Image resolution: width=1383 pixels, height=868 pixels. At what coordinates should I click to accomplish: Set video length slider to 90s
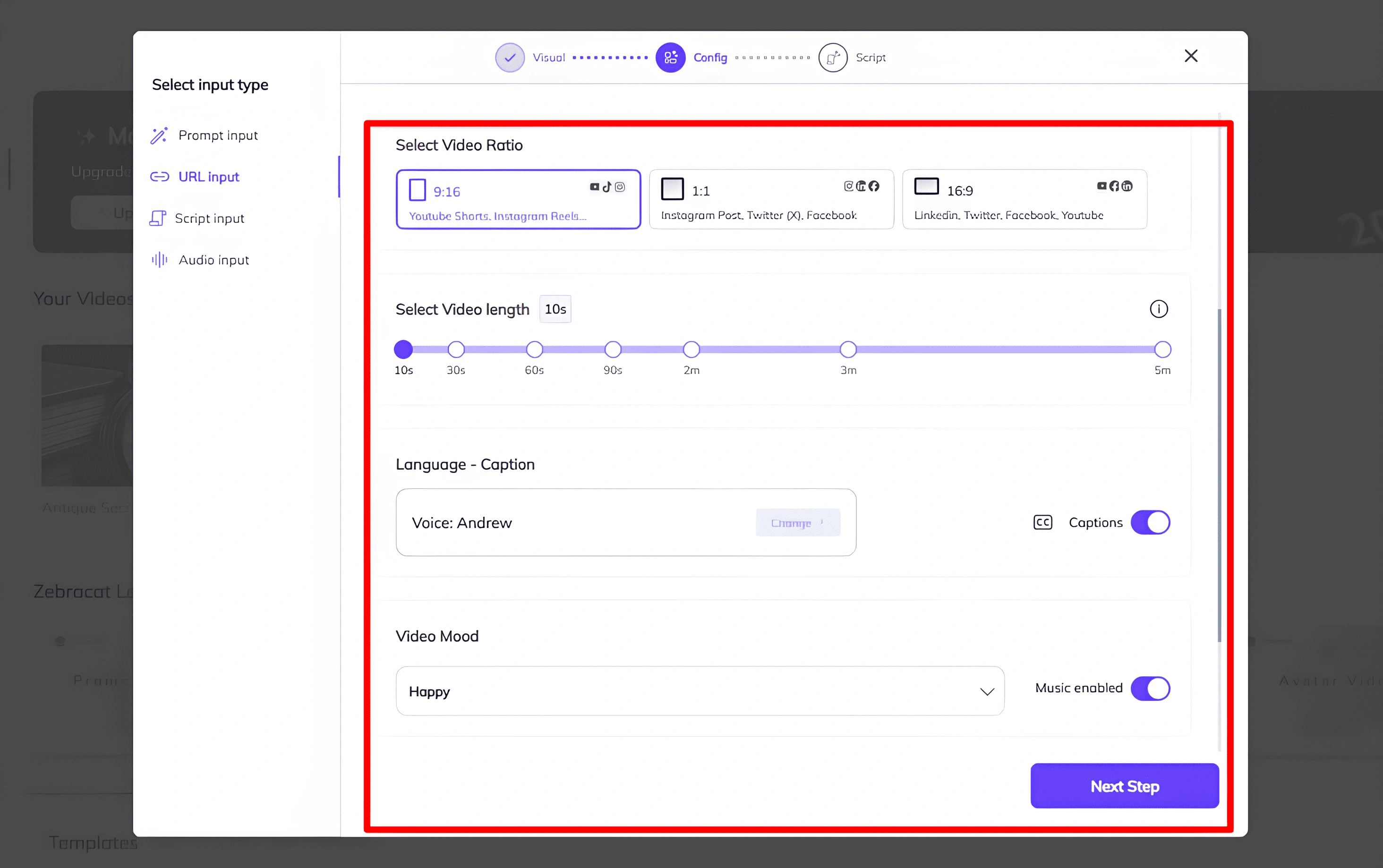click(x=613, y=349)
